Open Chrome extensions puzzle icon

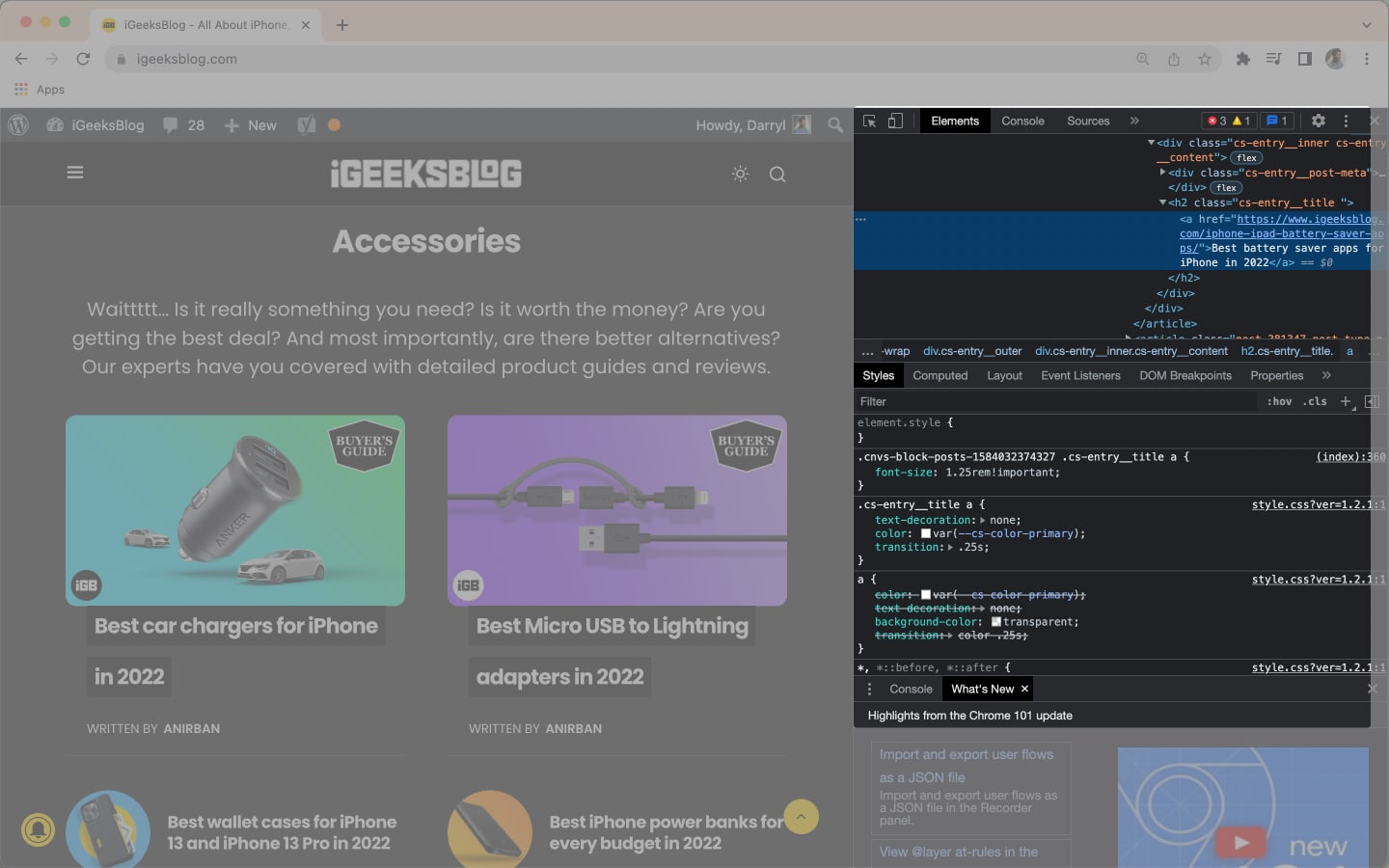(x=1243, y=59)
